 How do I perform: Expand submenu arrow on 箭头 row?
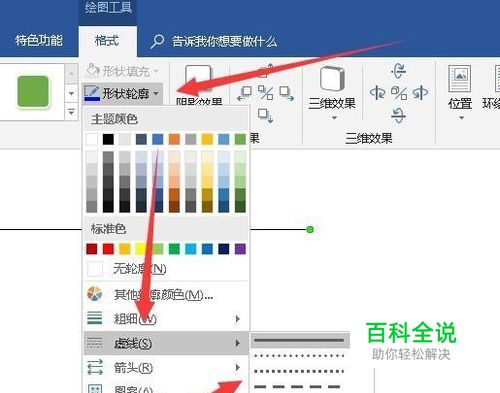(x=237, y=367)
